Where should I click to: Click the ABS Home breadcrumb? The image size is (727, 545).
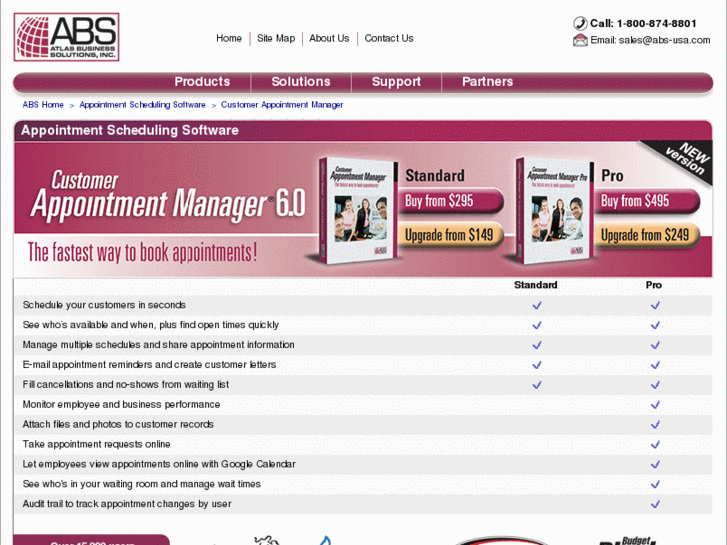[43, 105]
